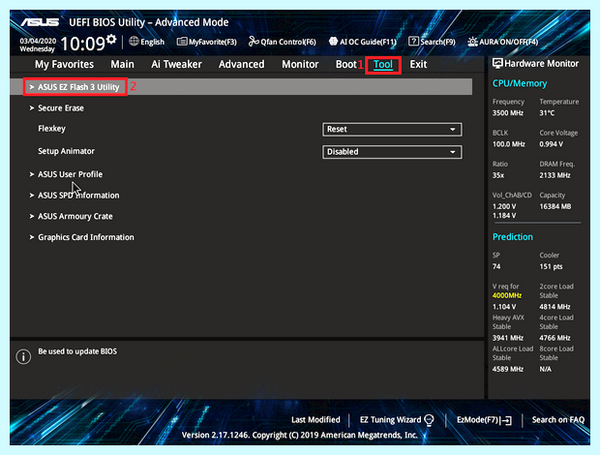Click the Search(F9) question mark icon
Image resolution: width=600 pixels, height=455 pixels.
413,41
